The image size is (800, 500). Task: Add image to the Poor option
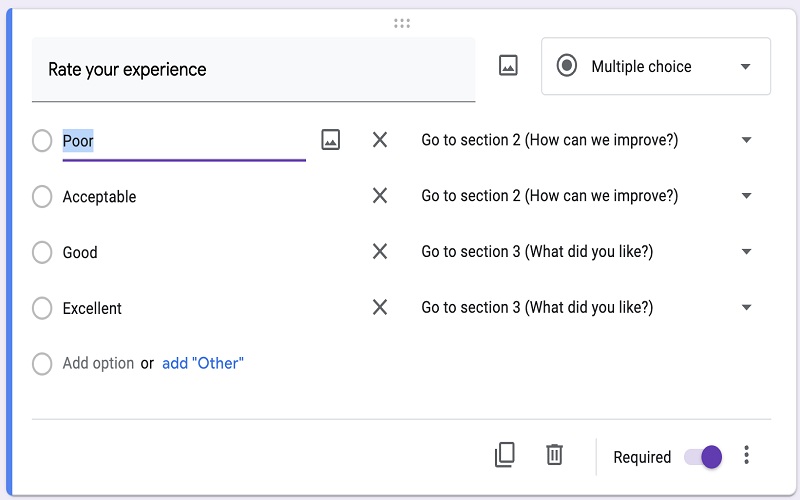click(x=331, y=140)
